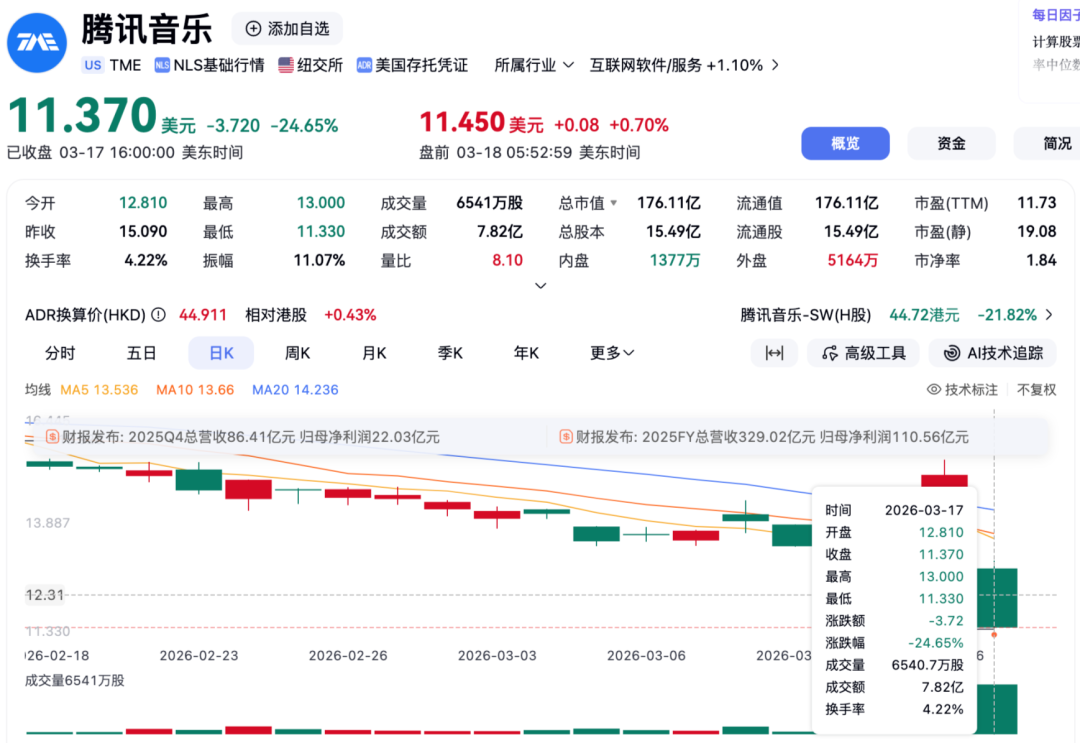The height and width of the screenshot is (743, 1080).
Task: Select the 概览 overview tab
Action: point(845,143)
